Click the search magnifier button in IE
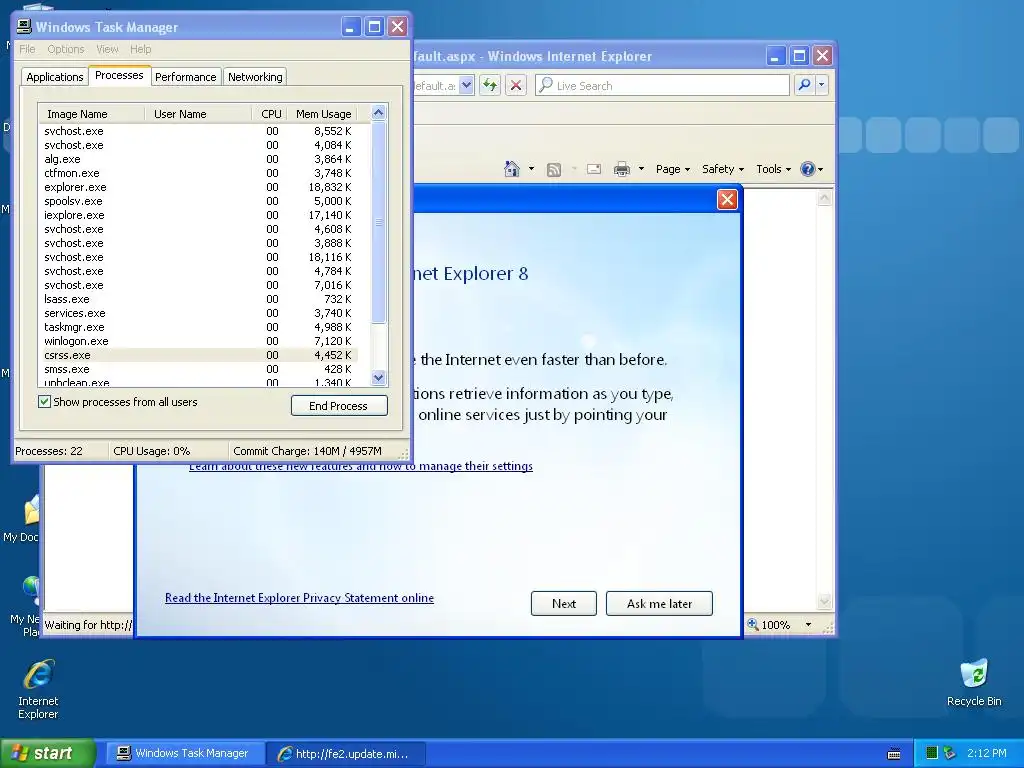 (805, 85)
